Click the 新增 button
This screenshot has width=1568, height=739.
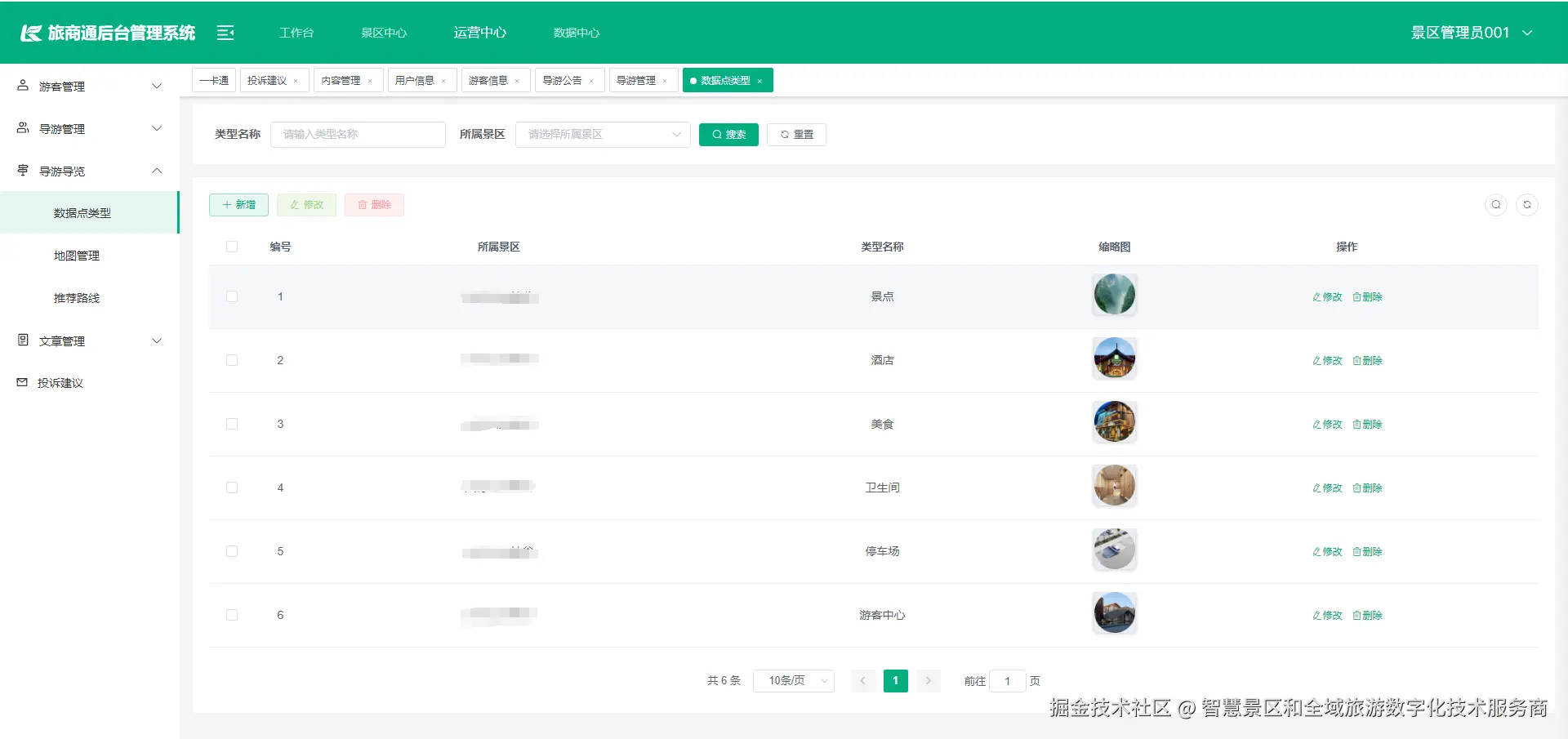click(x=238, y=205)
